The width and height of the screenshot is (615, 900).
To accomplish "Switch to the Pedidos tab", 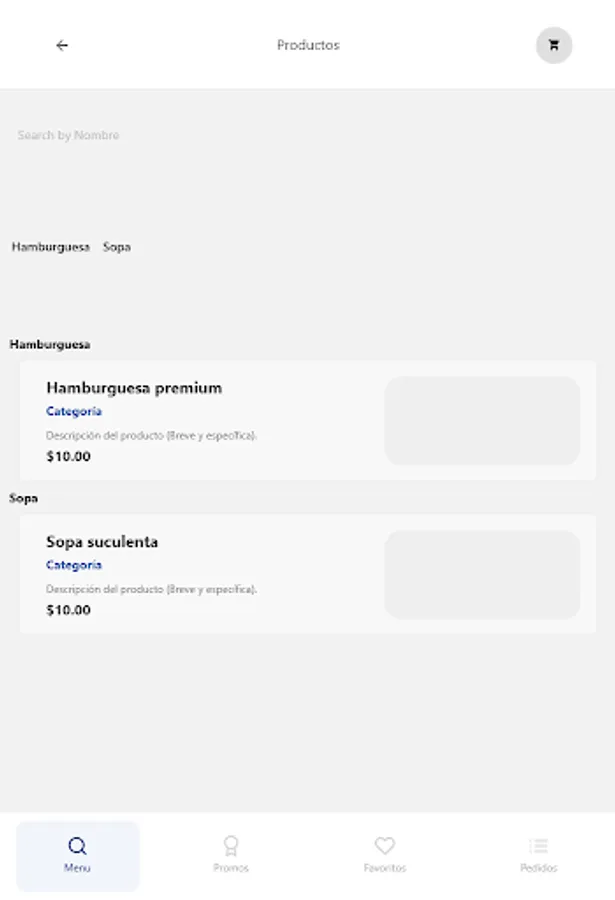I will pos(539,855).
